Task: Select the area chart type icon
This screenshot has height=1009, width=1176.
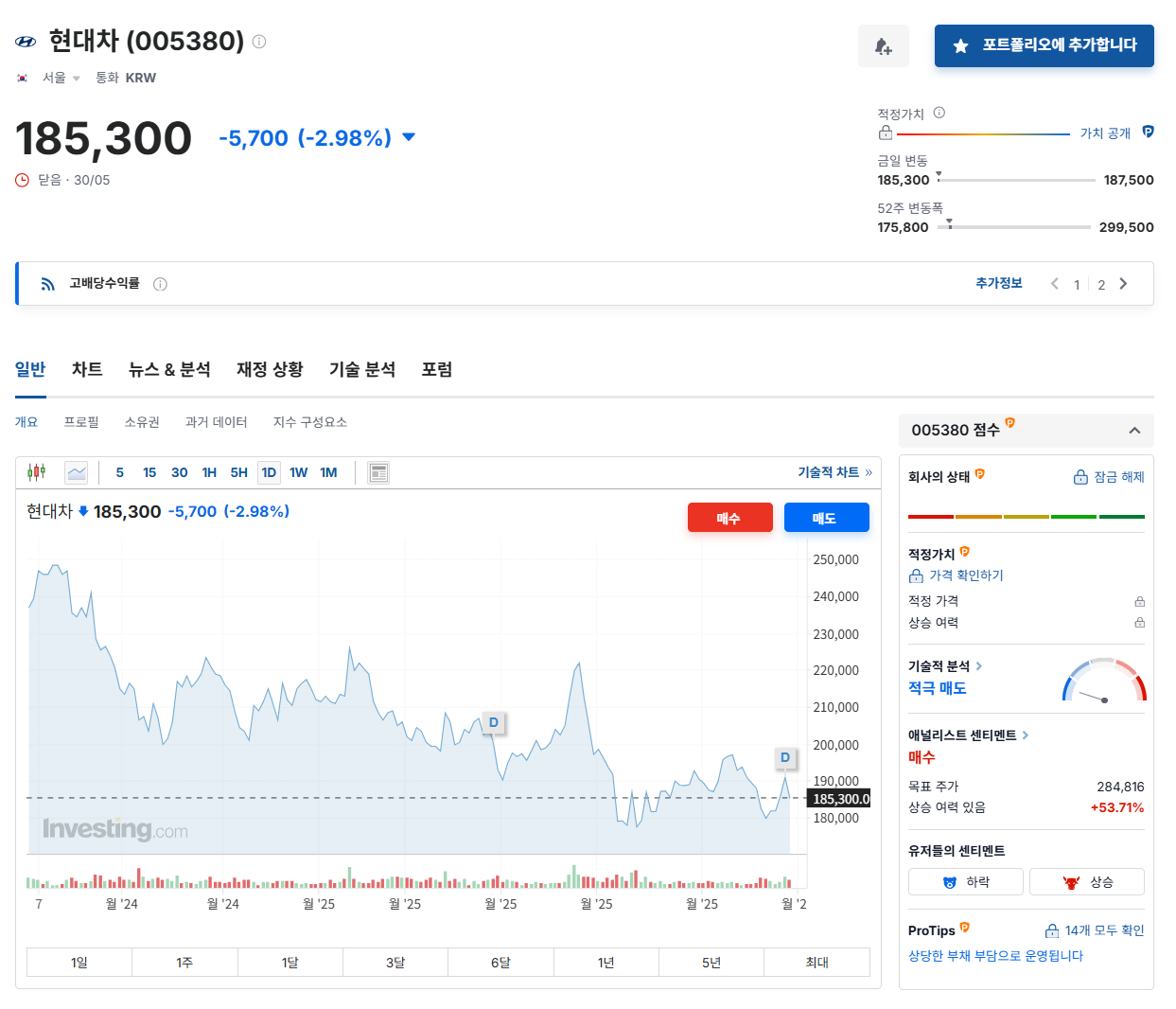Action: click(77, 472)
